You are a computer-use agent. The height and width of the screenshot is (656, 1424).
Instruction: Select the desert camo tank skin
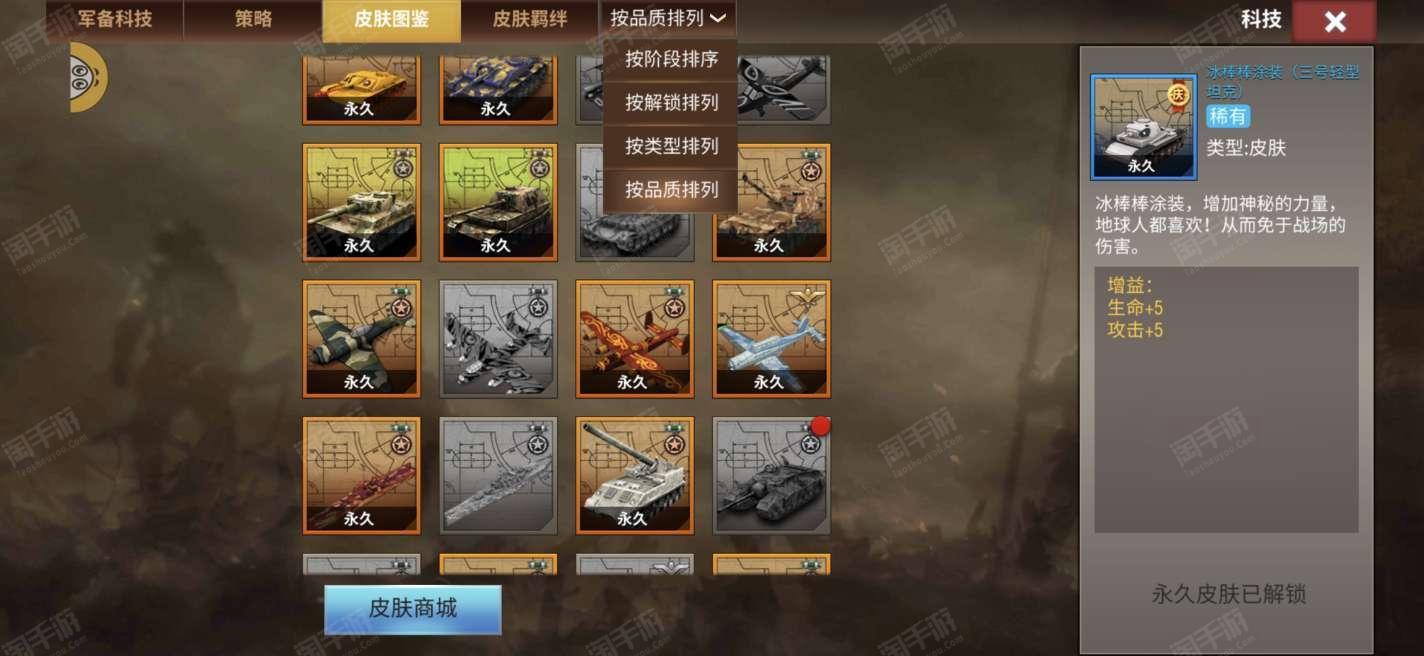pyautogui.click(x=771, y=202)
